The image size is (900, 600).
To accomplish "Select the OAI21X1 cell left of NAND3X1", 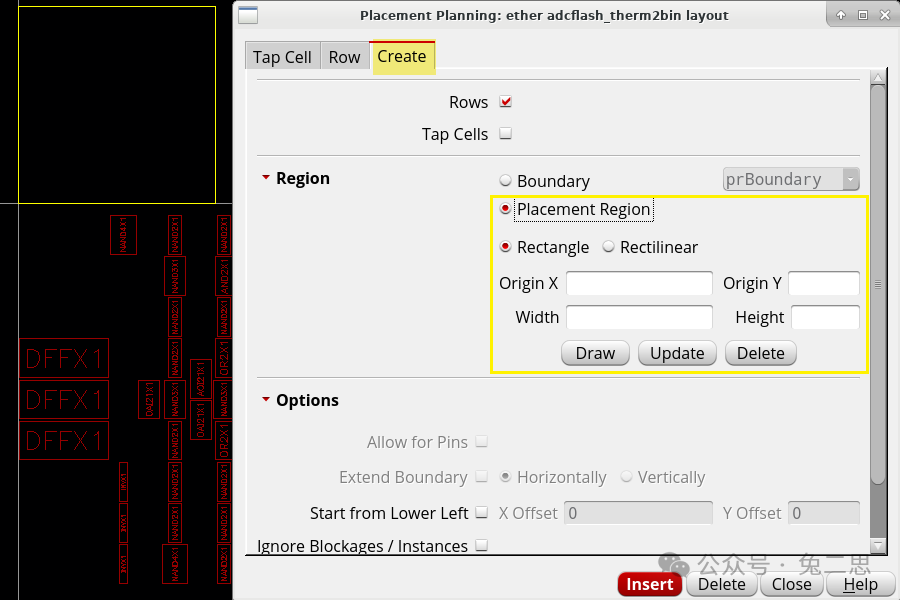I will (149, 400).
